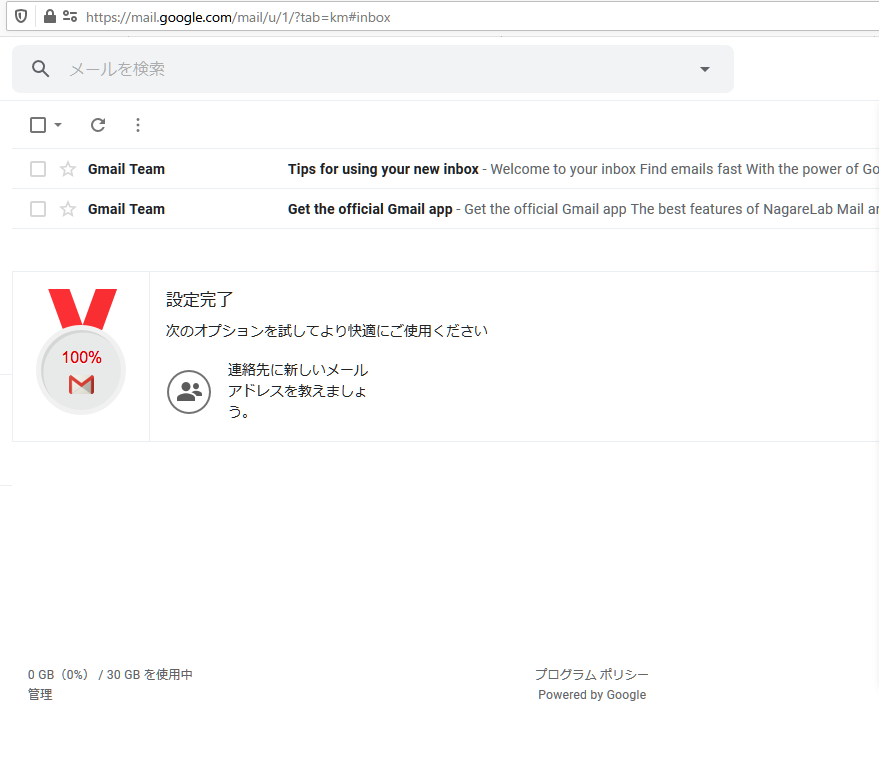This screenshot has width=879, height=772.
Task: Refresh the inbox with the reload icon
Action: click(98, 124)
